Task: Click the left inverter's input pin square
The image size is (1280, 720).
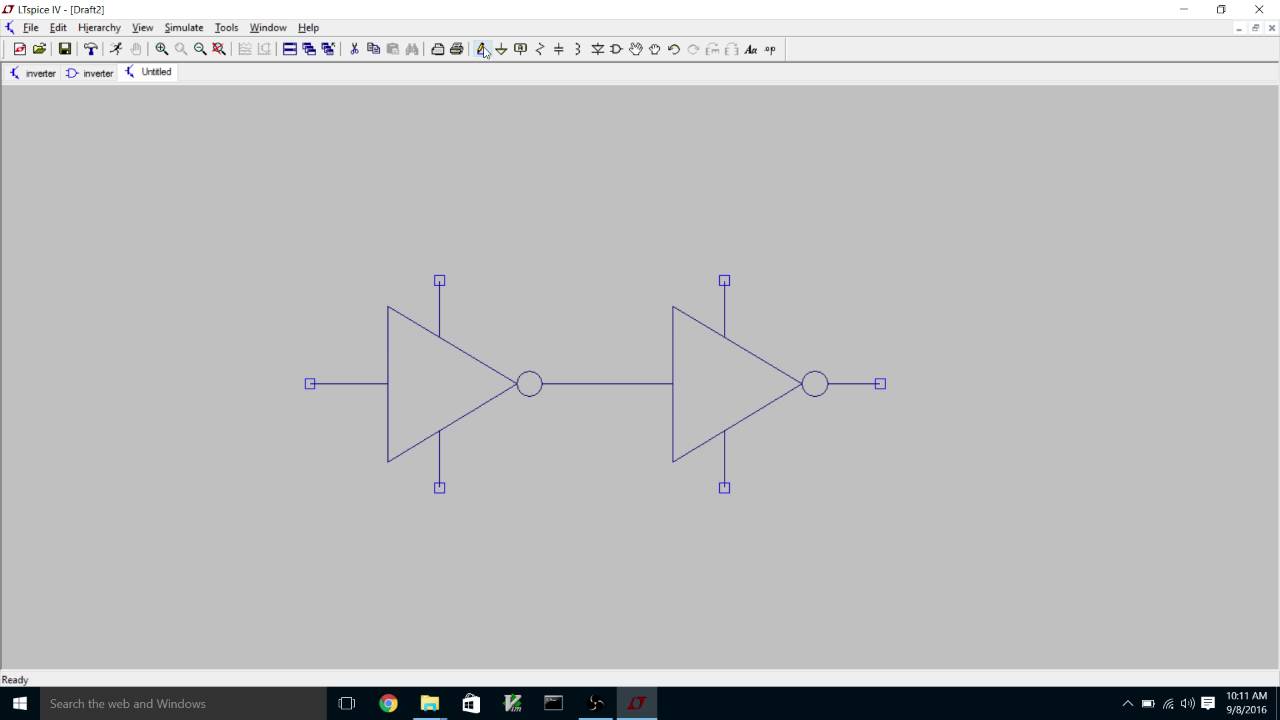Action: (310, 384)
